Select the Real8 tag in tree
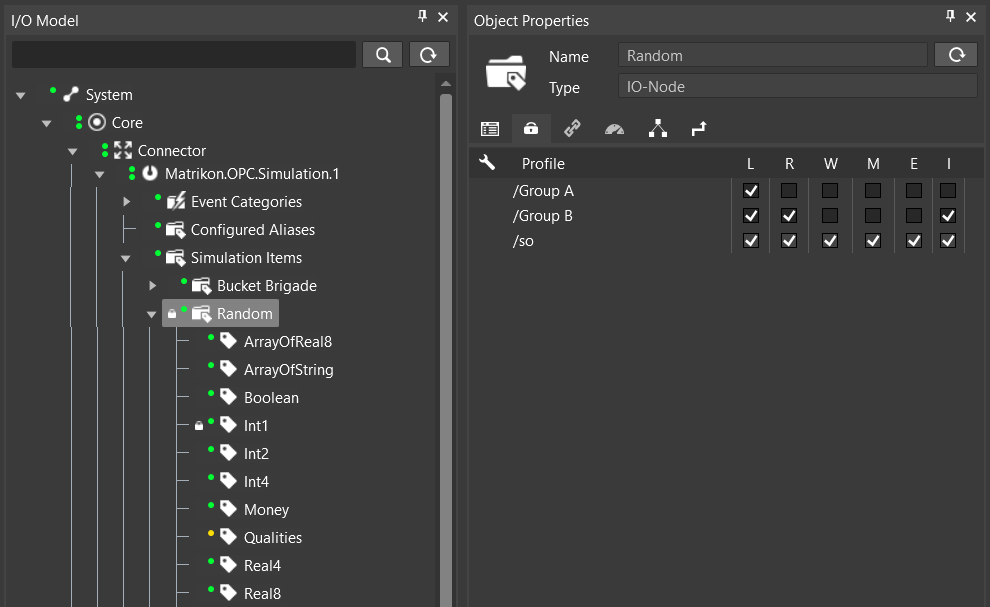 (x=262, y=593)
